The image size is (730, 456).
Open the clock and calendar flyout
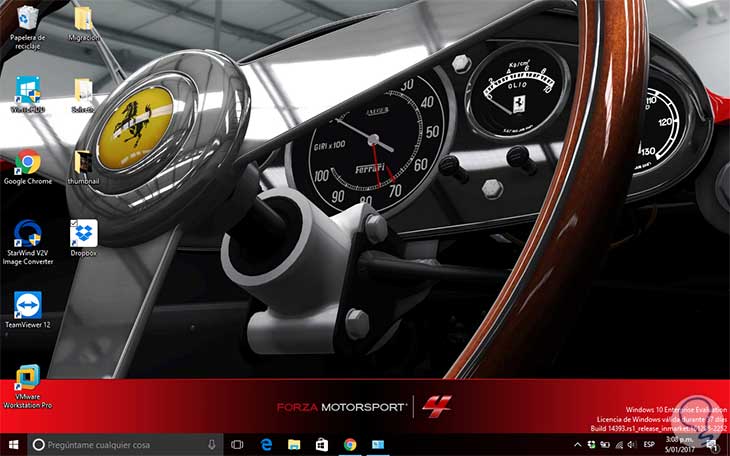click(679, 445)
